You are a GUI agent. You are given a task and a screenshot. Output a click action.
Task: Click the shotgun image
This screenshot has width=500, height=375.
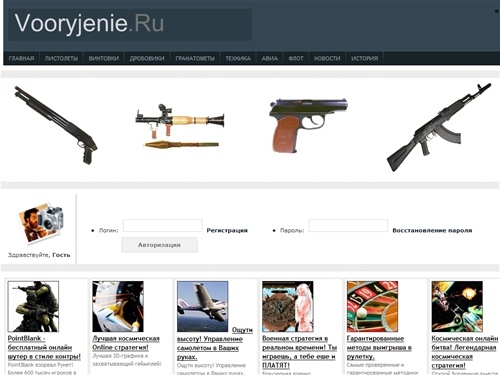55,125
